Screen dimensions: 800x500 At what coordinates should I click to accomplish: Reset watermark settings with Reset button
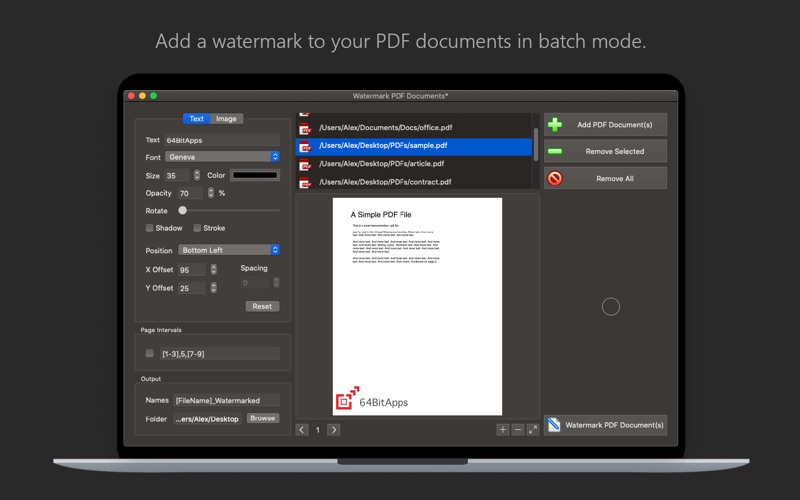262,306
